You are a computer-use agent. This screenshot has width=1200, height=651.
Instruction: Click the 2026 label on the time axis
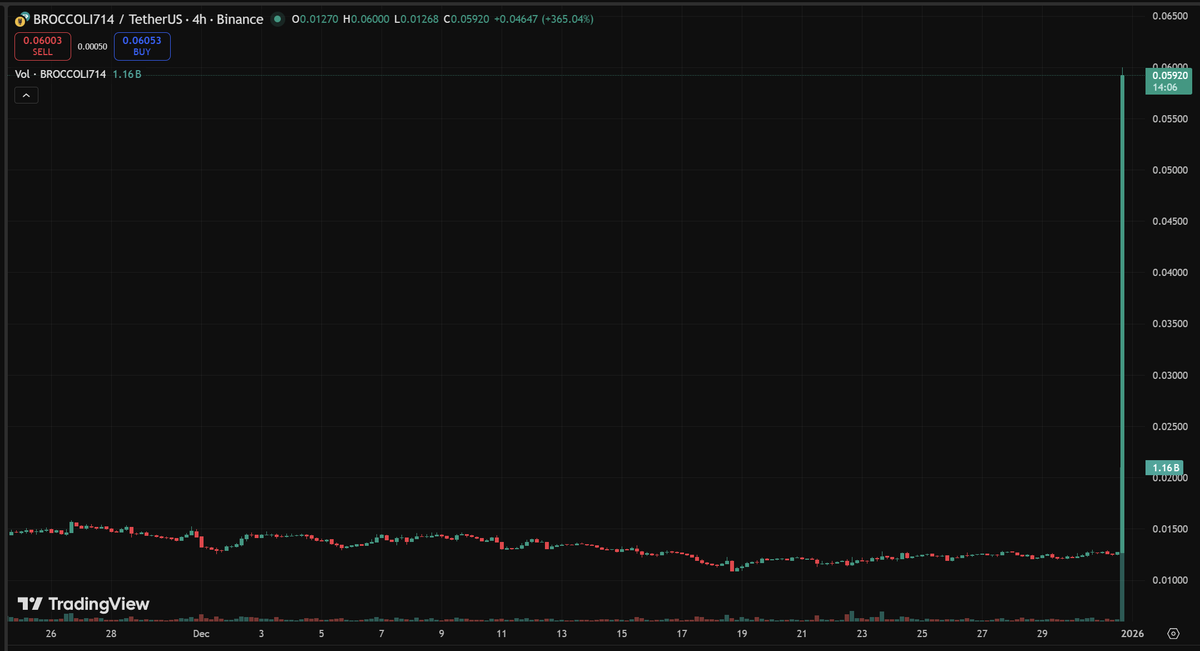1133,634
